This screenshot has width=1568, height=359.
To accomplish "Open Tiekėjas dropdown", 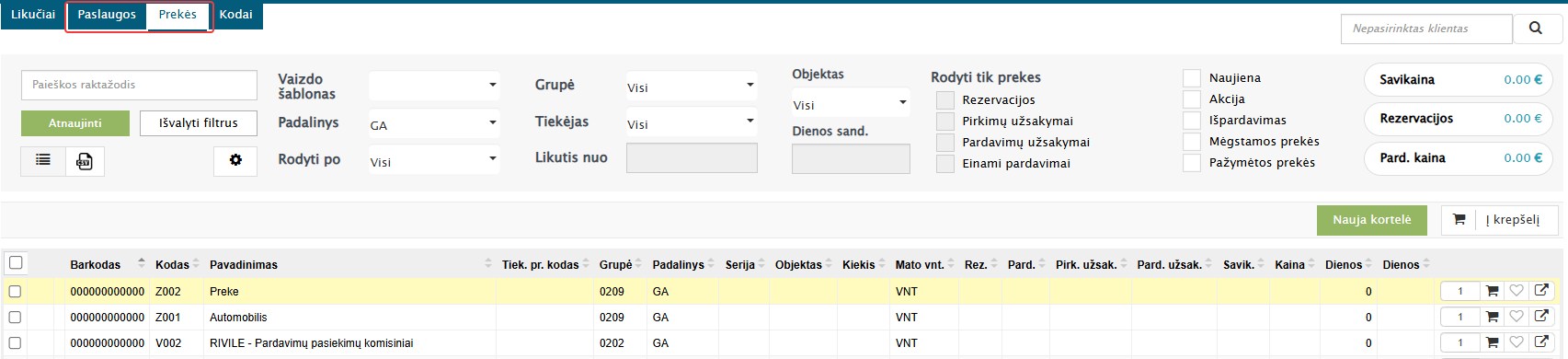I will [x=692, y=122].
